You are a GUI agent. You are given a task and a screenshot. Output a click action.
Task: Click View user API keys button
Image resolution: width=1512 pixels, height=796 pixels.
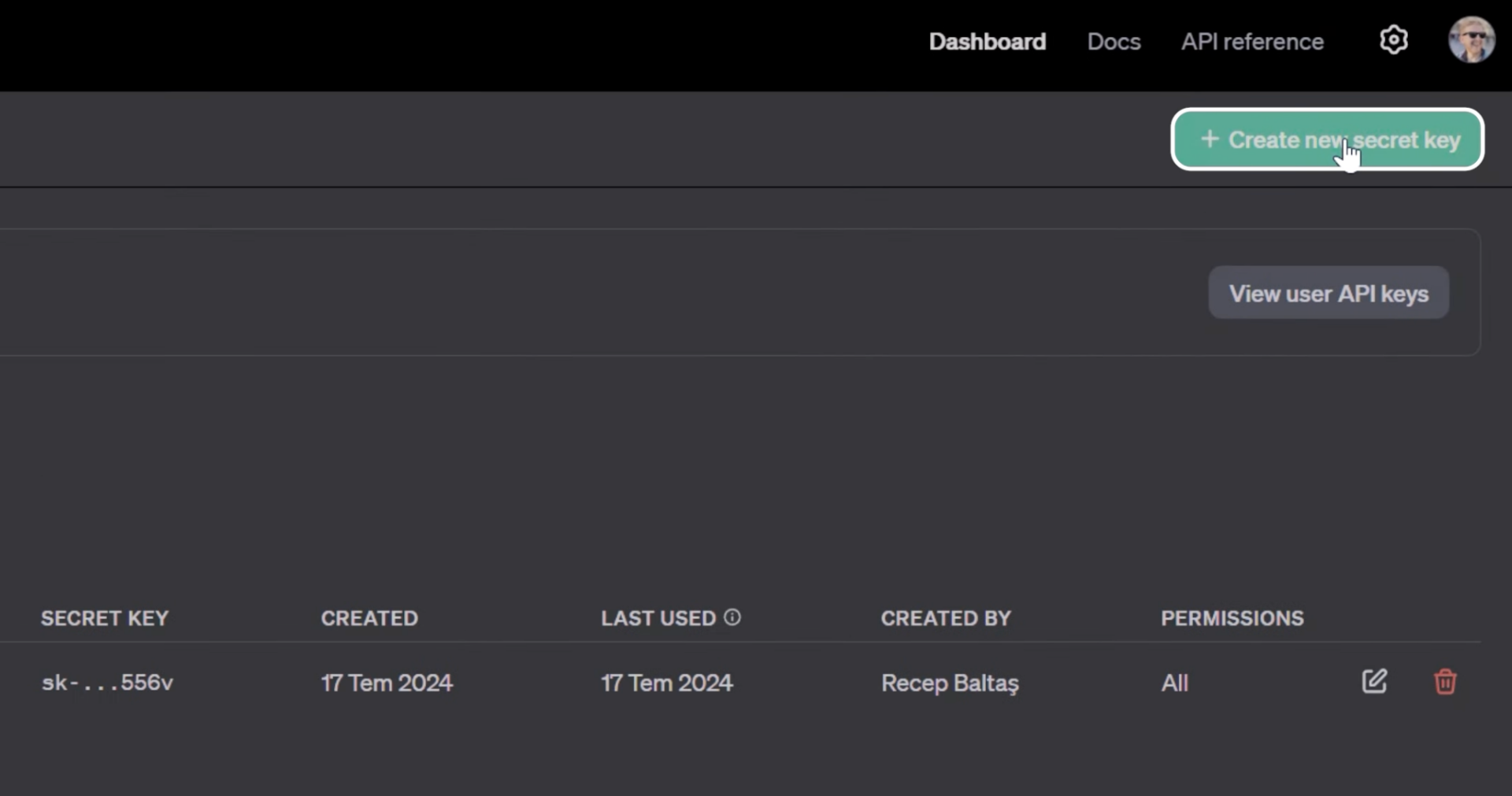pyautogui.click(x=1329, y=293)
